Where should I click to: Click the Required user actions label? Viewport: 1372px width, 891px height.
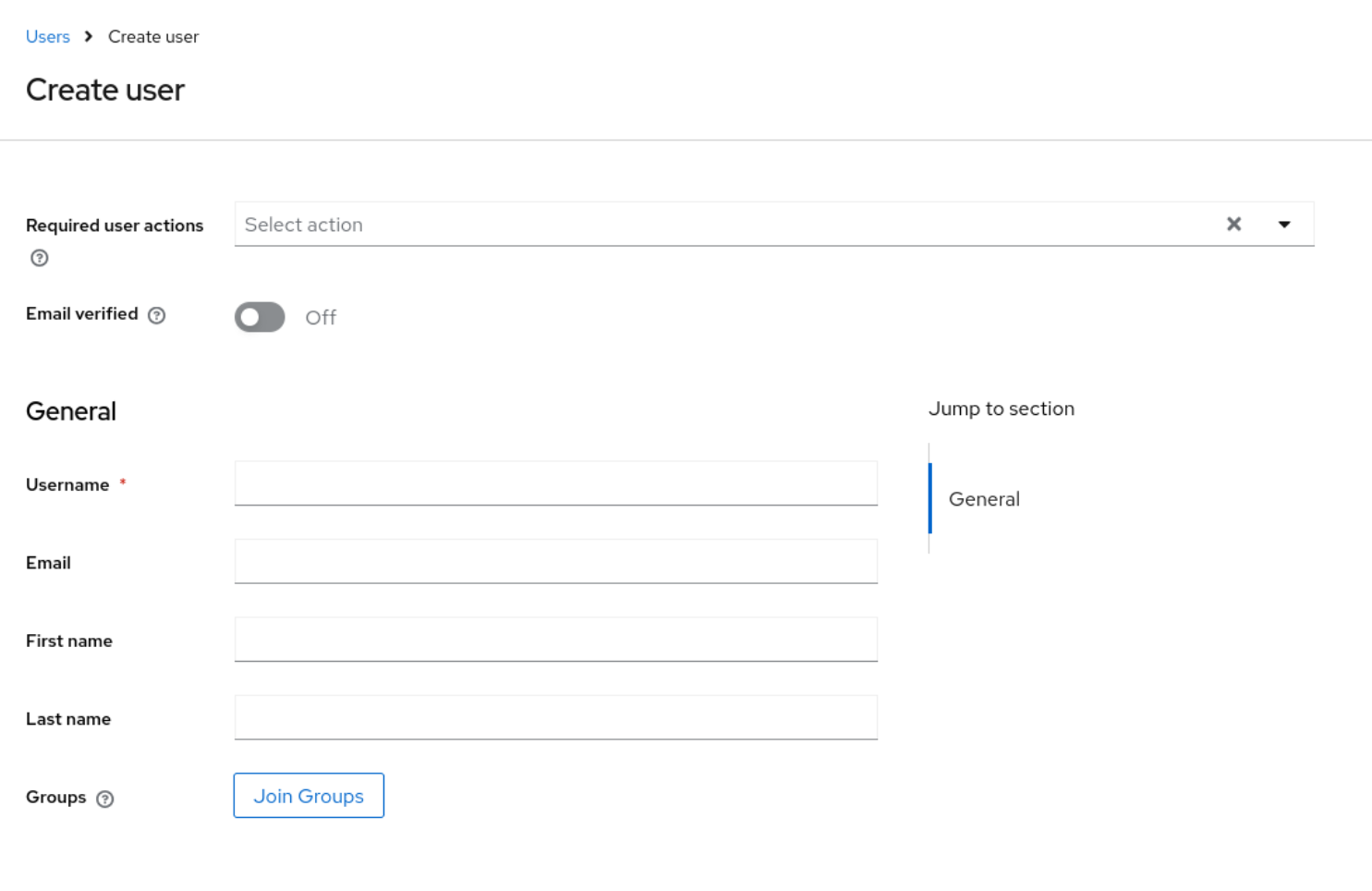(x=115, y=226)
